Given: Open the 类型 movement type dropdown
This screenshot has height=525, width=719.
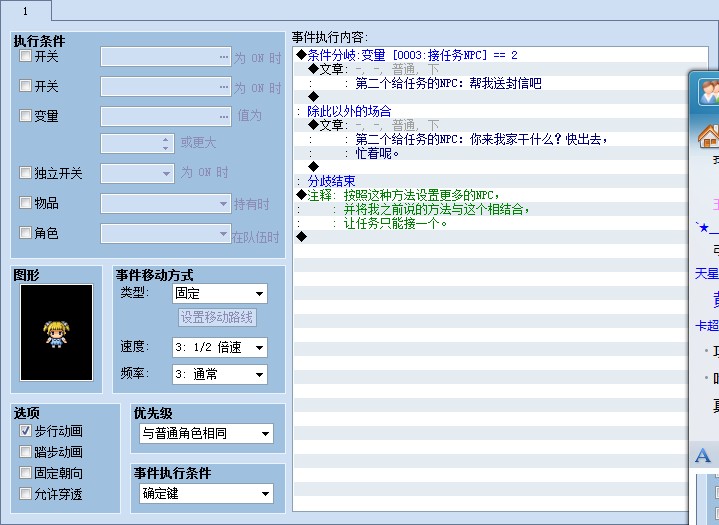Looking at the screenshot, I should [220, 293].
